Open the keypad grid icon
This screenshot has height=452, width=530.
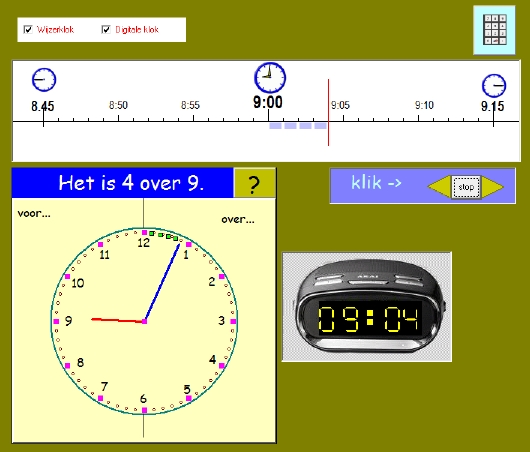coord(495,30)
